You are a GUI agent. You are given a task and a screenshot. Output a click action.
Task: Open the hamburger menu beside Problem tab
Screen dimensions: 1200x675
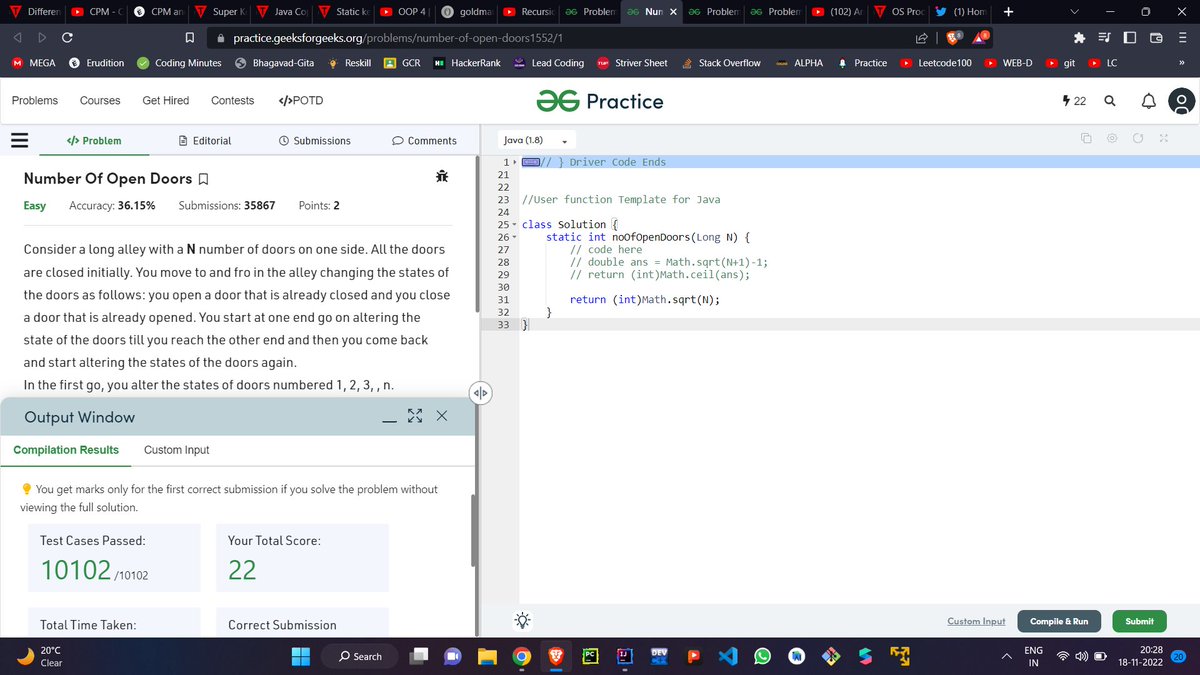tap(19, 140)
